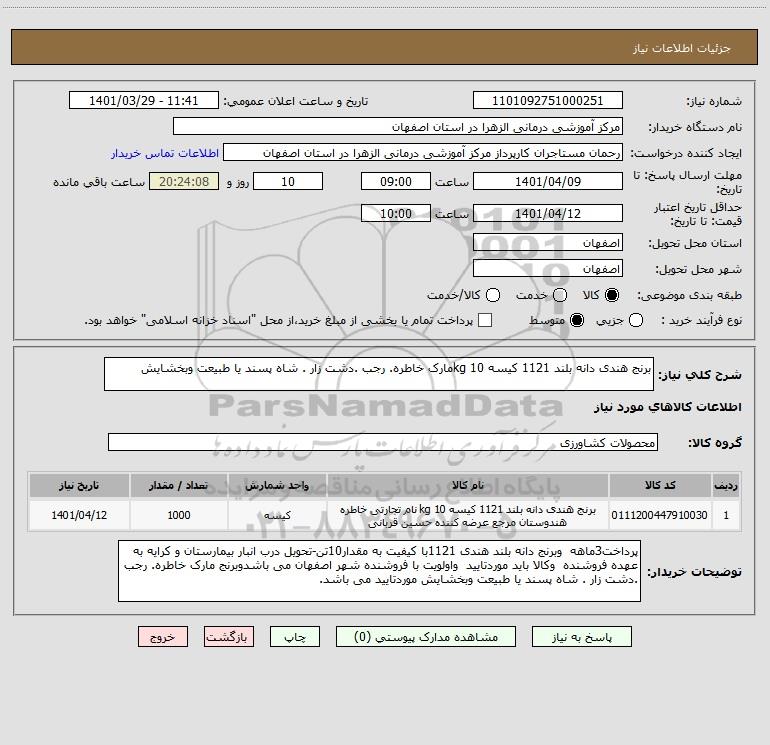Click the طبقه بندی موضوعی label
This screenshot has height=745, width=770.
coord(689,295)
